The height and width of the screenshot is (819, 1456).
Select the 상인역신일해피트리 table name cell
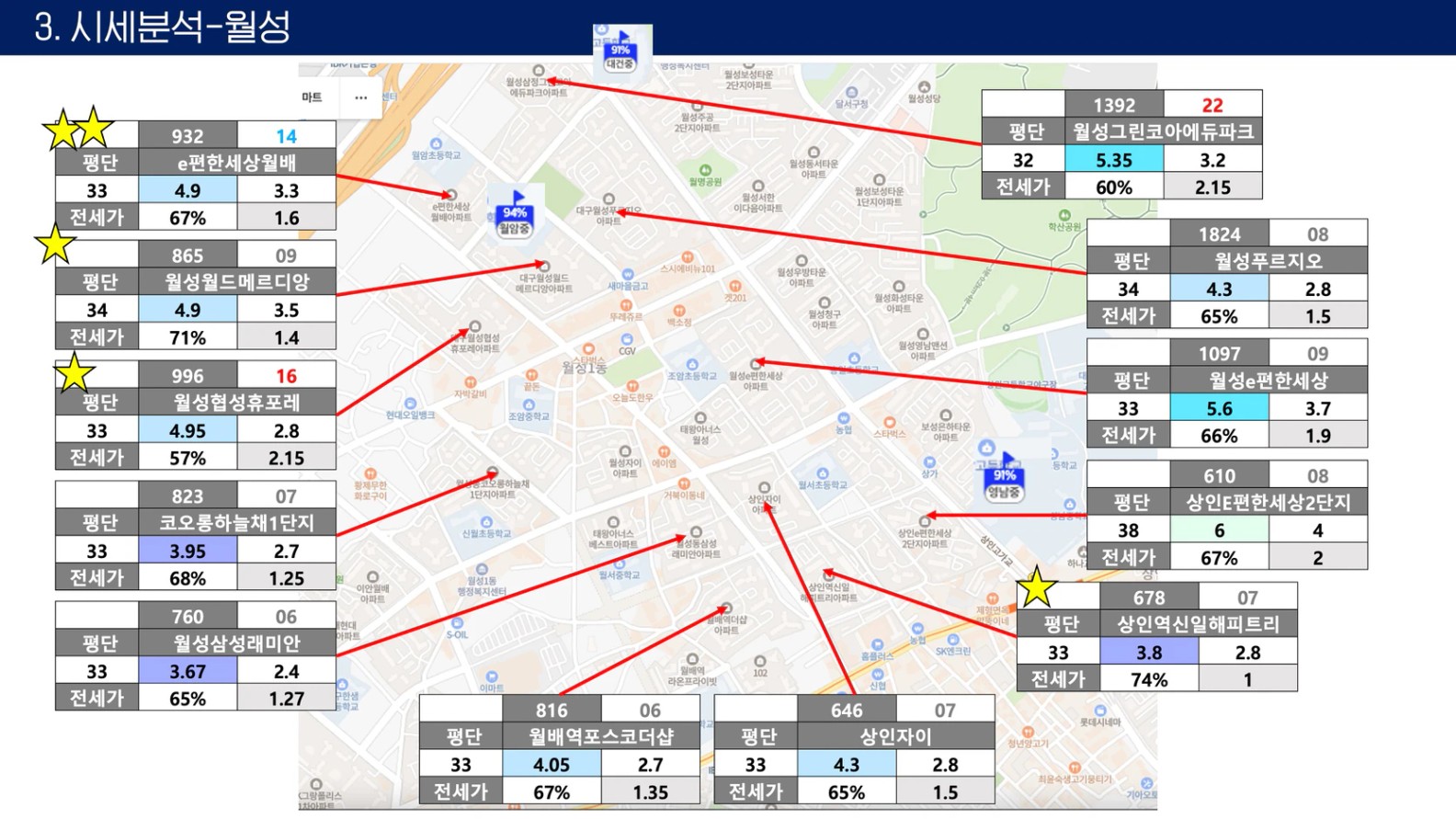[x=1199, y=624]
